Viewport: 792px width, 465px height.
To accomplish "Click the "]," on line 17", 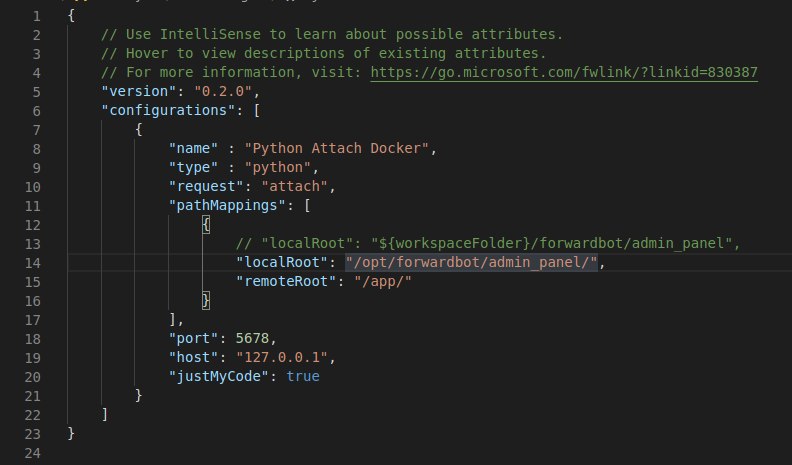I will click(177, 320).
